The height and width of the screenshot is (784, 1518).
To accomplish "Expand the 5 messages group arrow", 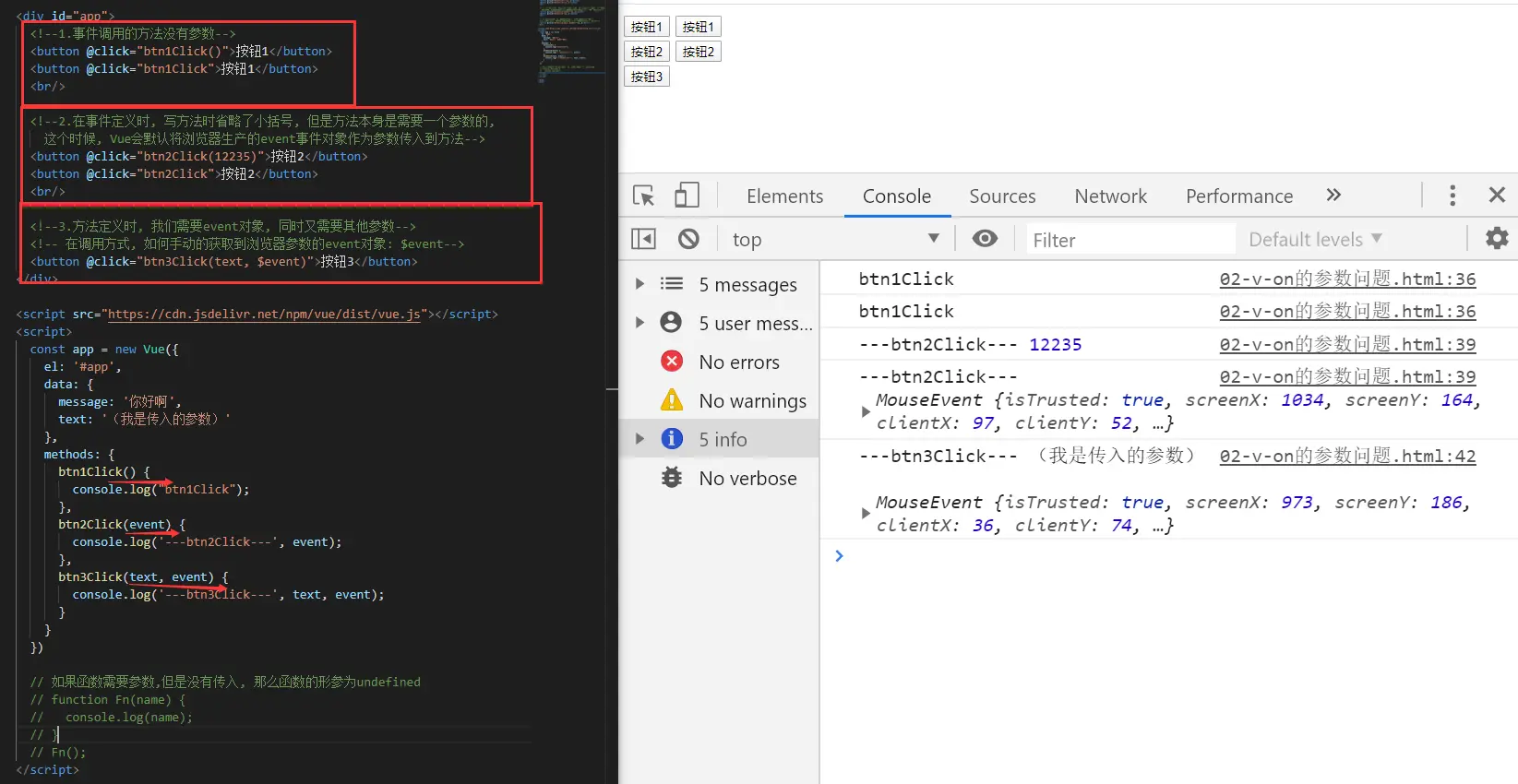I will (639, 284).
